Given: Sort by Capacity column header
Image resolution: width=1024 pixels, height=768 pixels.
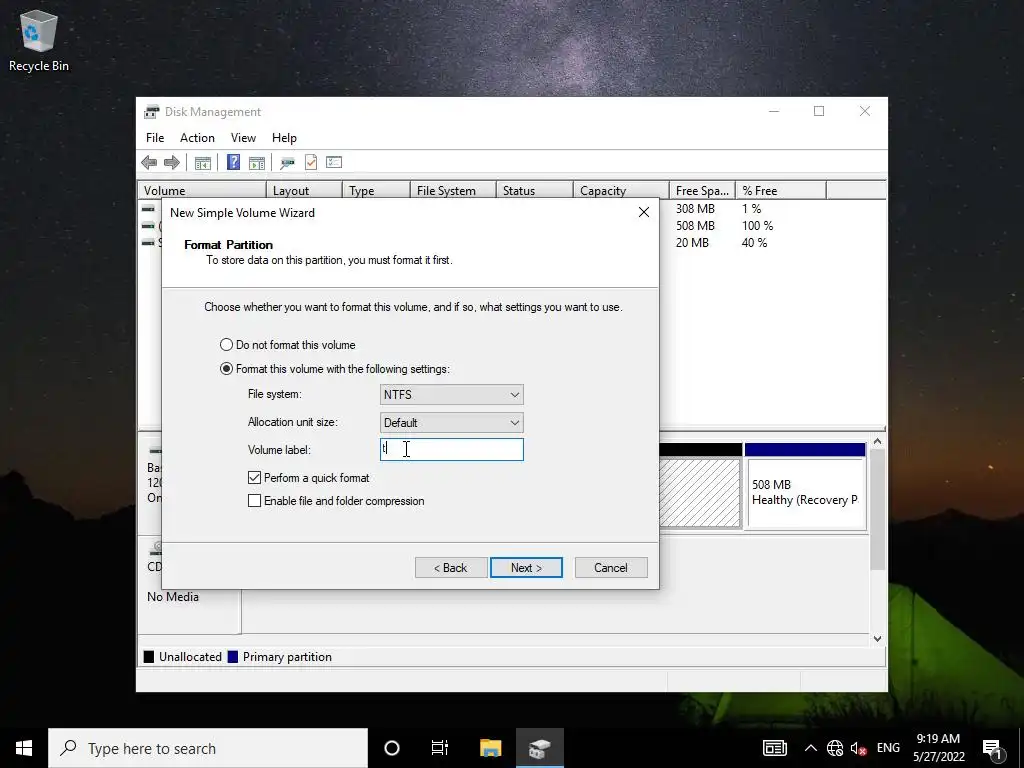Looking at the screenshot, I should 621,191.
